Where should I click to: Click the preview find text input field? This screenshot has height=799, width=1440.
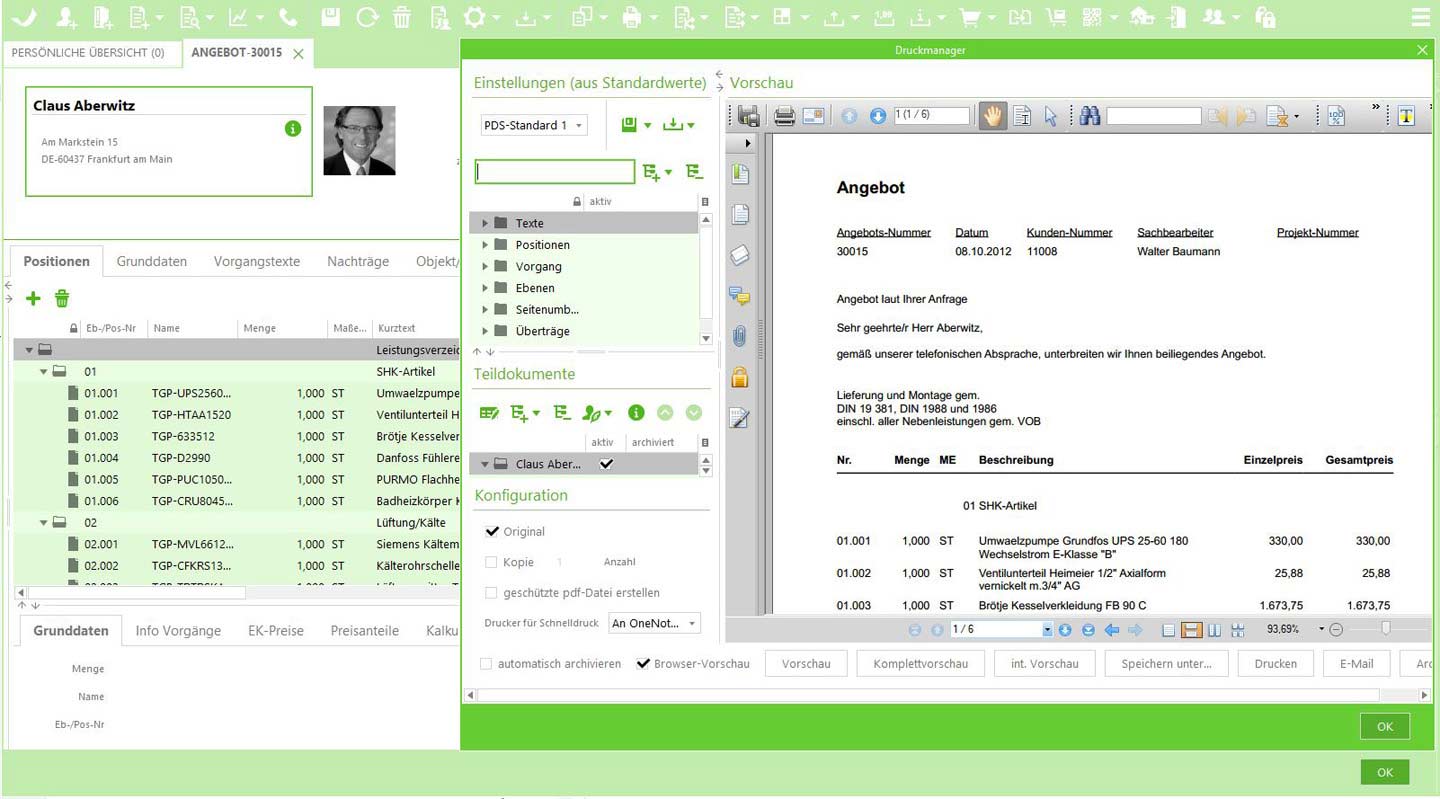[1153, 116]
